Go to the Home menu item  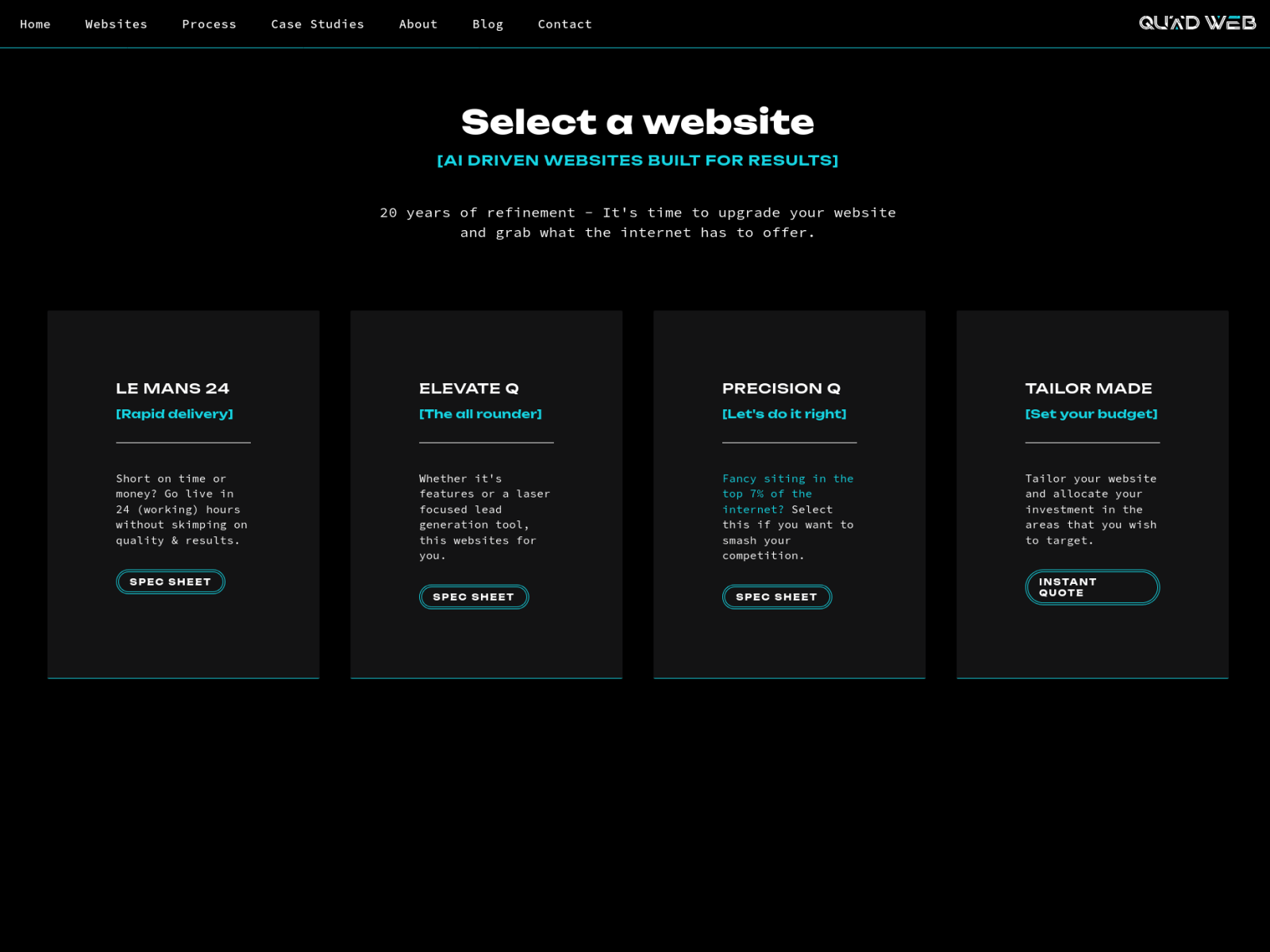point(35,24)
